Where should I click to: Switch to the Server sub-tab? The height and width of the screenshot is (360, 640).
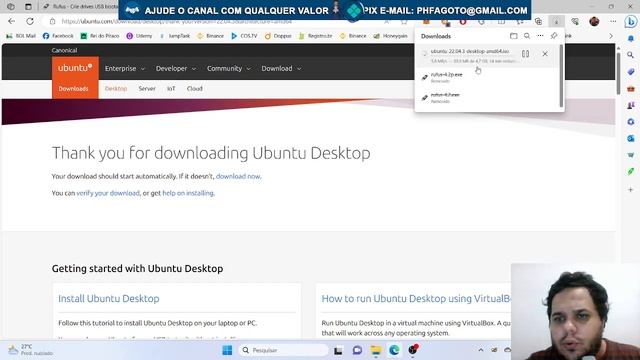pyautogui.click(x=147, y=89)
